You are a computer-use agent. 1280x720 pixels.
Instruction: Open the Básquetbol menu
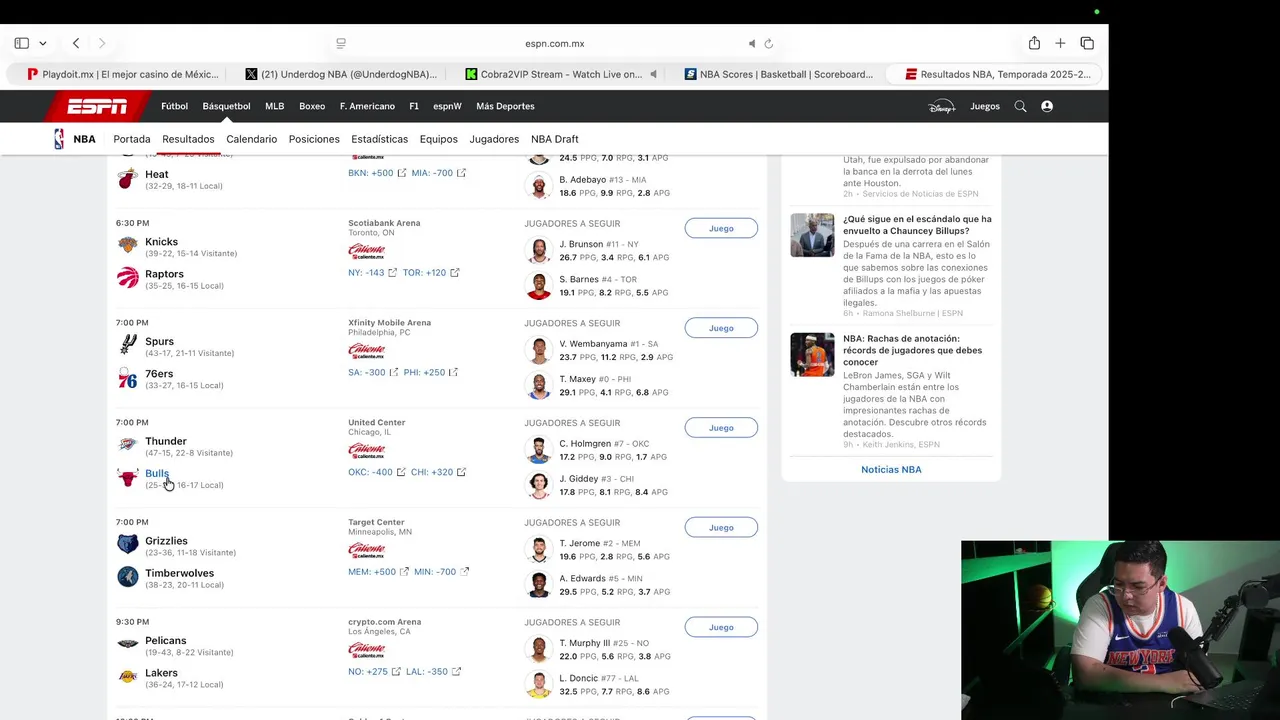(226, 106)
